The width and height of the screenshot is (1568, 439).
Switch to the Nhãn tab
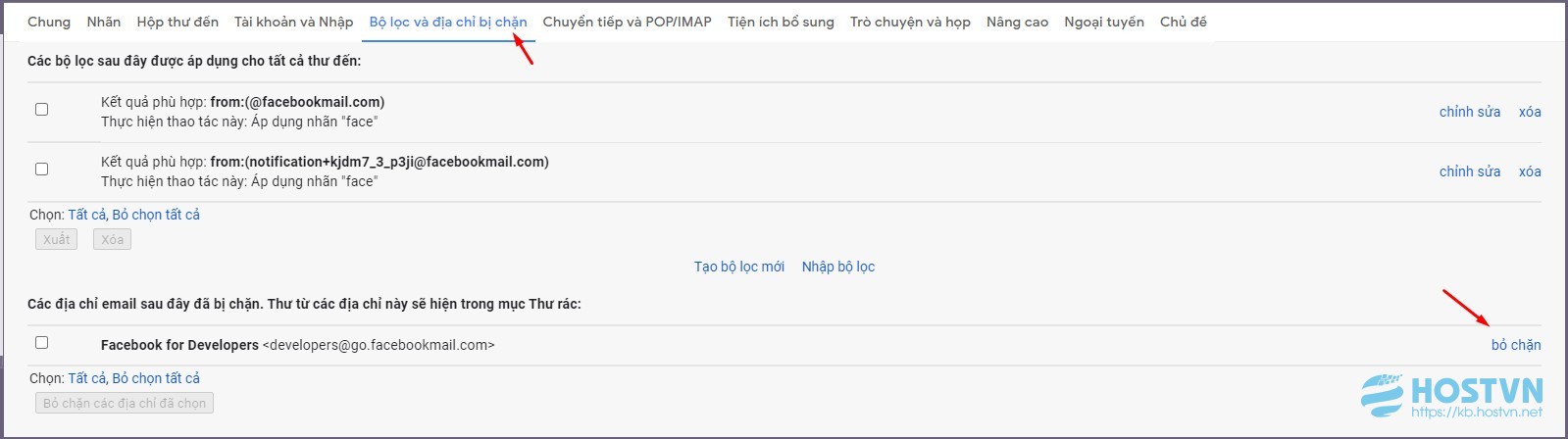coord(104,22)
